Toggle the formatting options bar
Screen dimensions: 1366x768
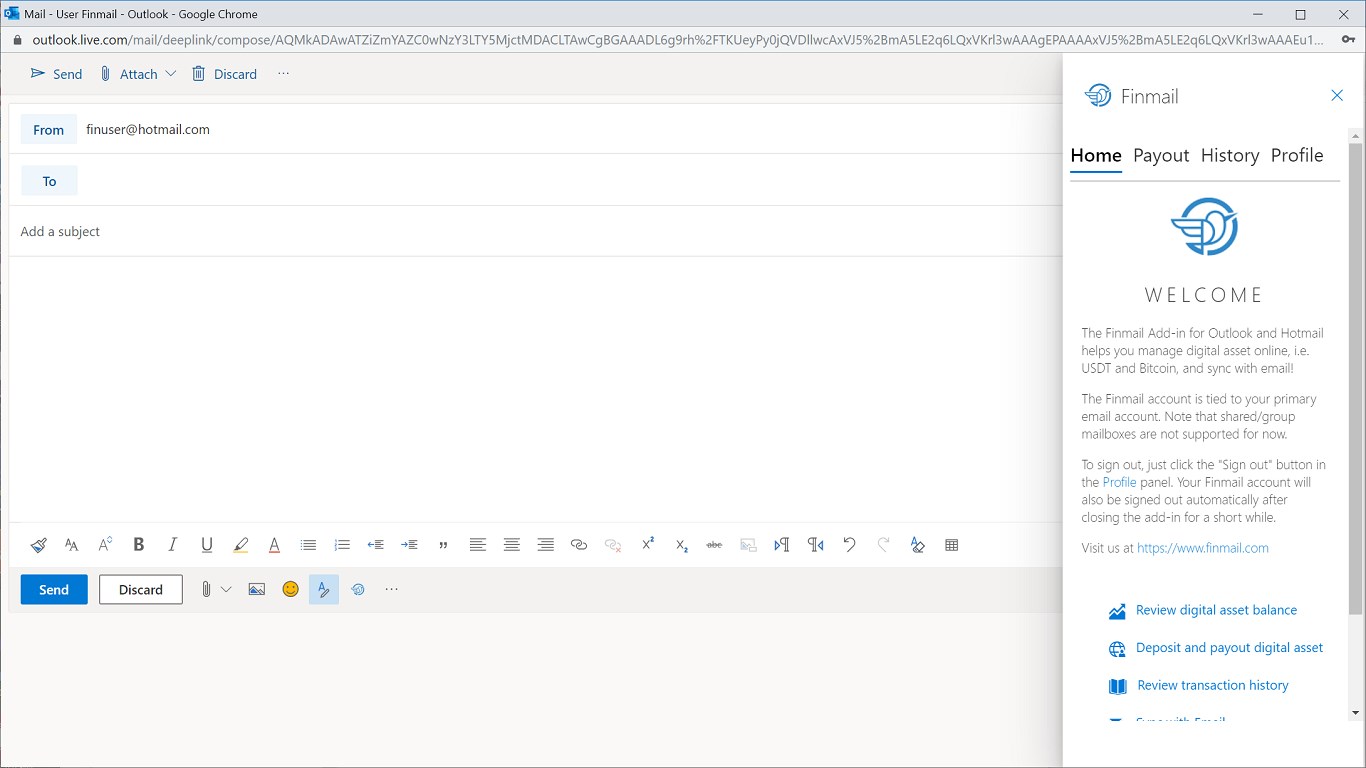(x=324, y=589)
